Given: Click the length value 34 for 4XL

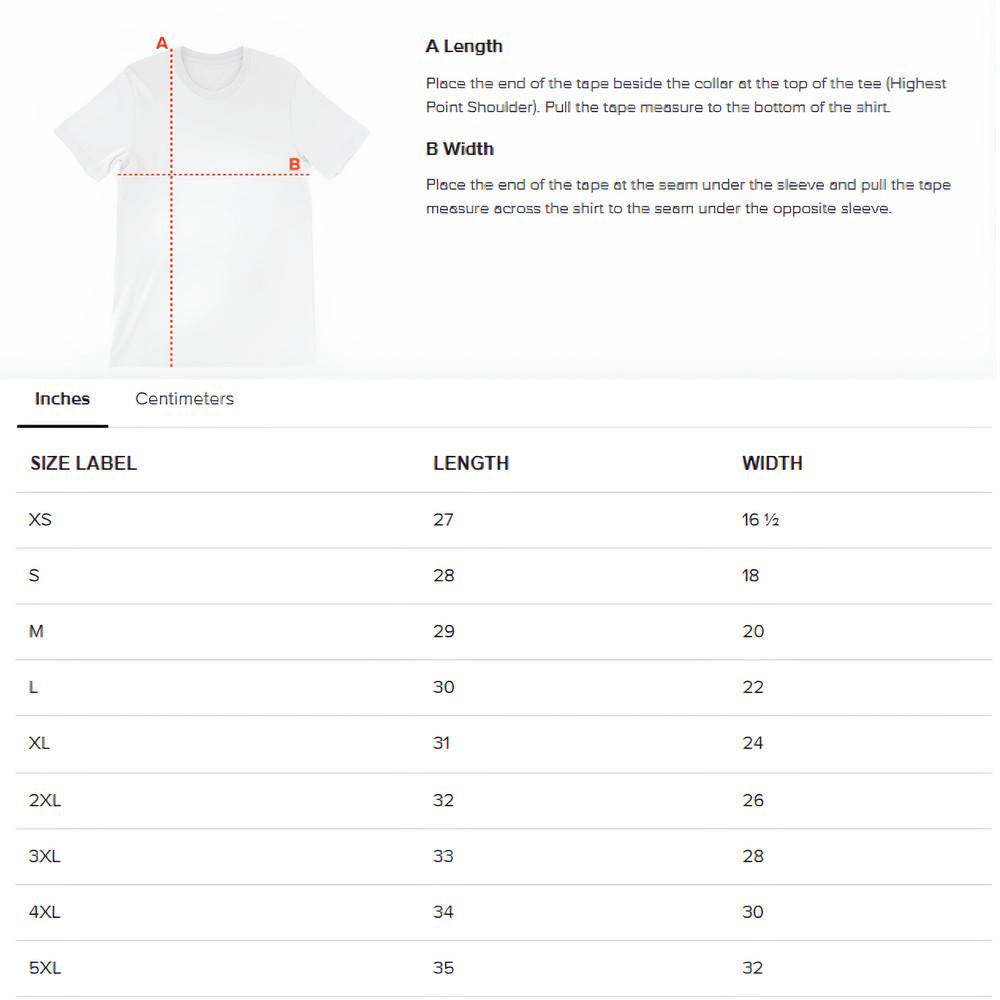Looking at the screenshot, I should pos(444,912).
